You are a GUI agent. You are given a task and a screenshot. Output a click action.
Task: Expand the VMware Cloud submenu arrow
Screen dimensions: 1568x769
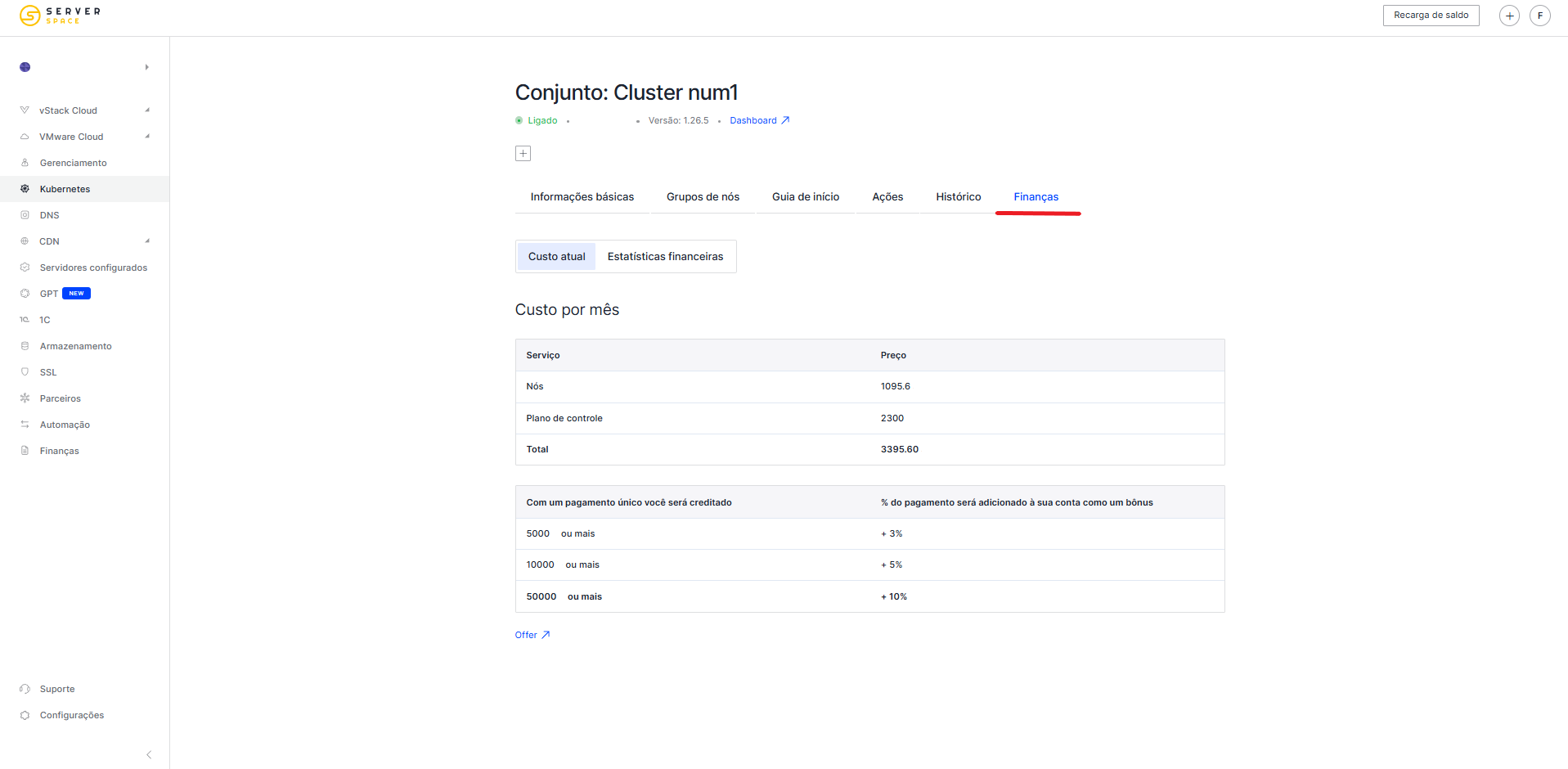[147, 137]
